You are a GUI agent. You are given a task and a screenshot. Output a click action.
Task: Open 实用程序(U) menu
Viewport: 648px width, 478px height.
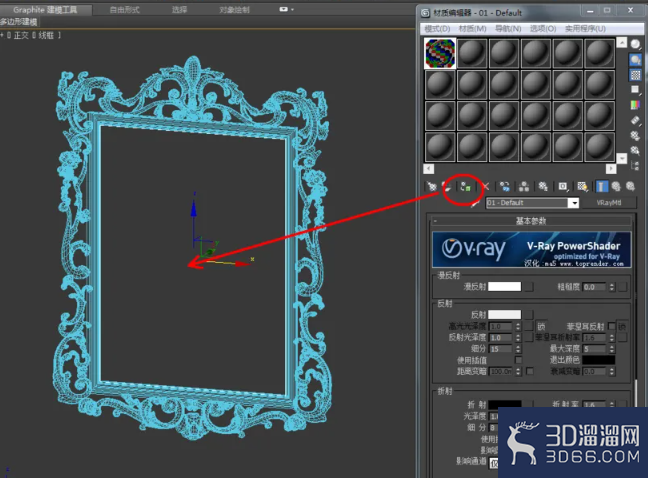(x=585, y=29)
